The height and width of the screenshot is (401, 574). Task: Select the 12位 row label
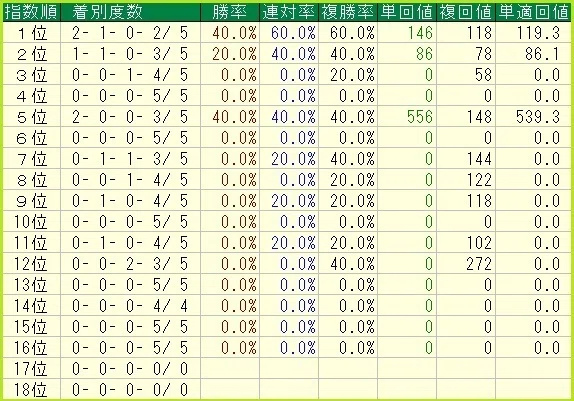31,264
